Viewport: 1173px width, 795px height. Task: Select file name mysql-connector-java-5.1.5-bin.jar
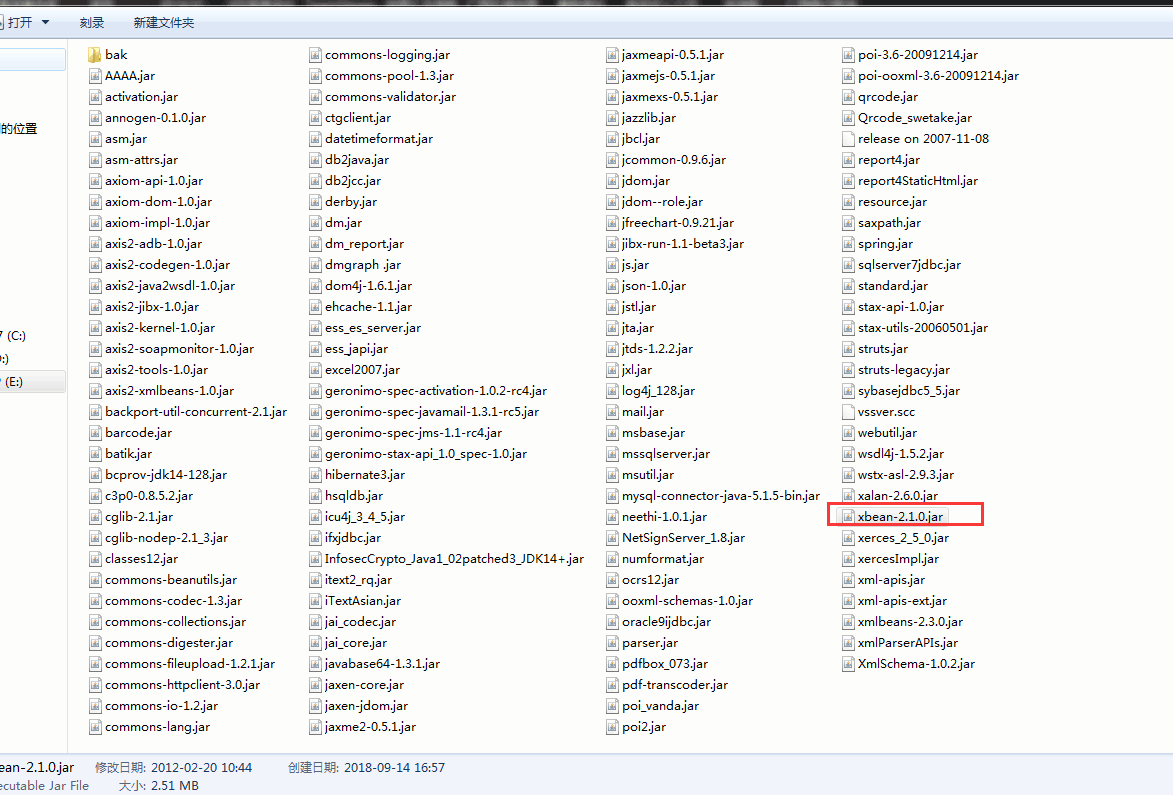pos(721,495)
